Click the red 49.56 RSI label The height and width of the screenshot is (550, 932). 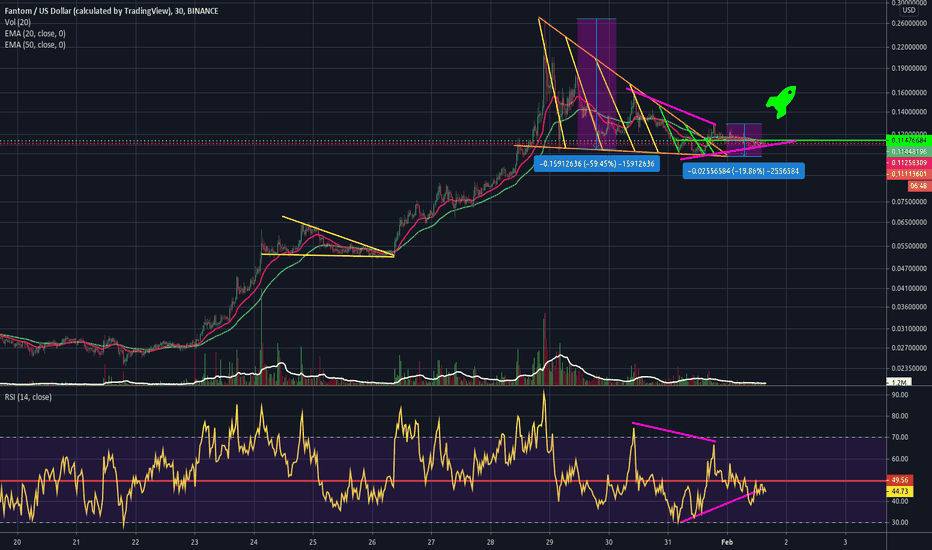[x=900, y=480]
